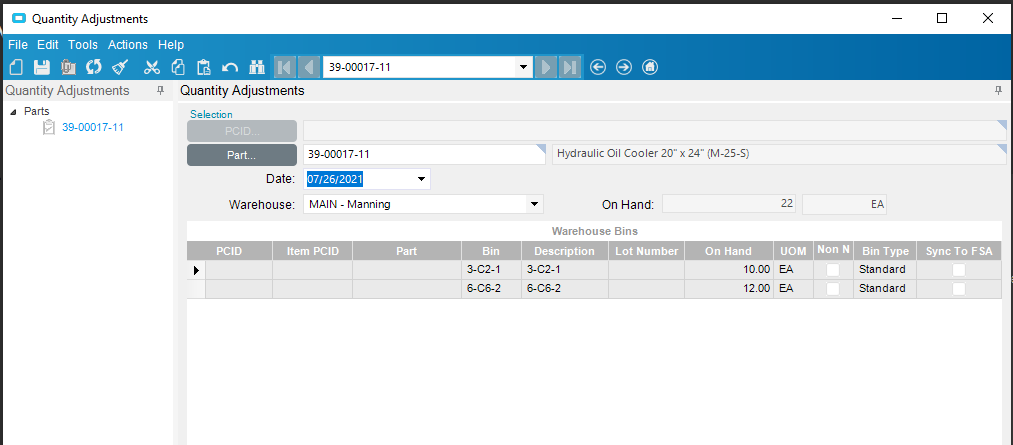Open the Date picker dropdown arrow
Viewport: 1013px width, 445px height.
click(x=421, y=179)
